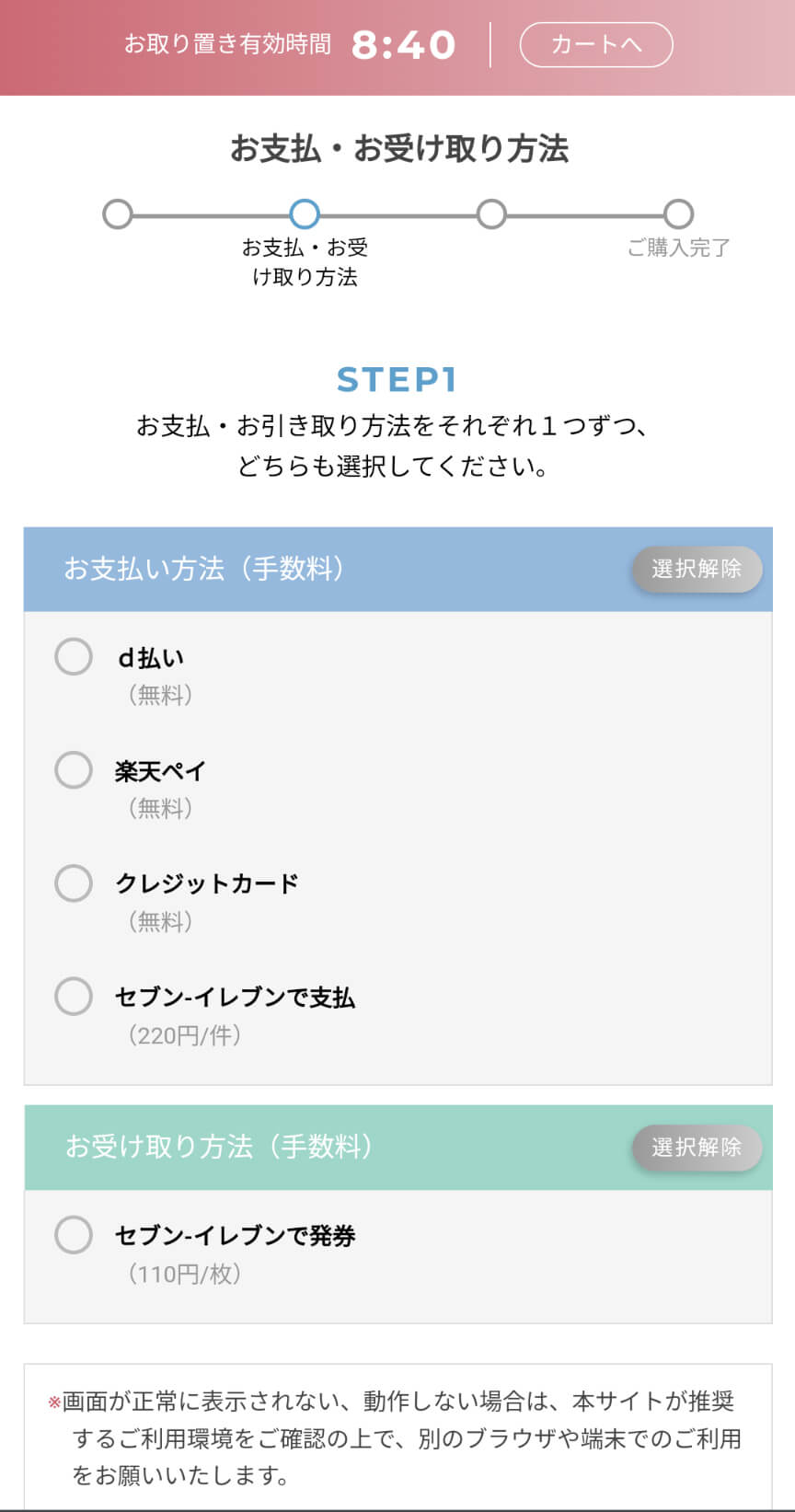Pick セブン-イレブンで支払 radio option

point(74,996)
